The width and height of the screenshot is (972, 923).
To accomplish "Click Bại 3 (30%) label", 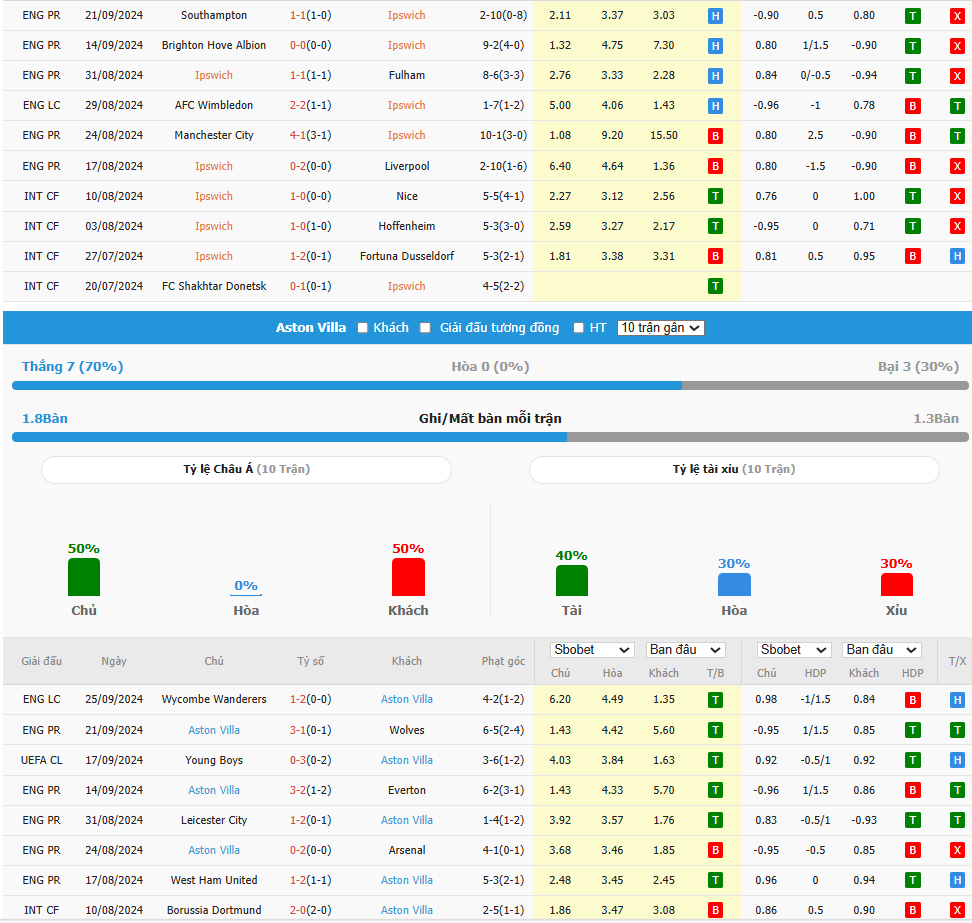I will [x=918, y=366].
